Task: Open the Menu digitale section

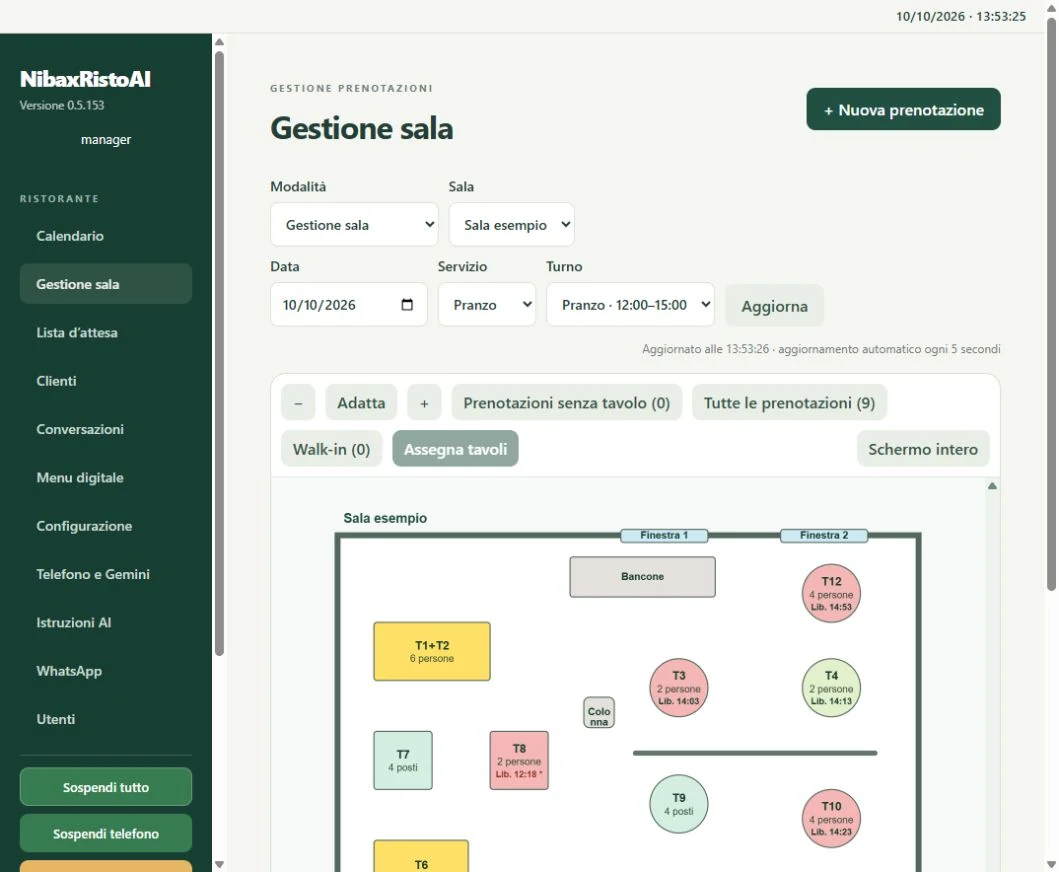Action: 105,478
